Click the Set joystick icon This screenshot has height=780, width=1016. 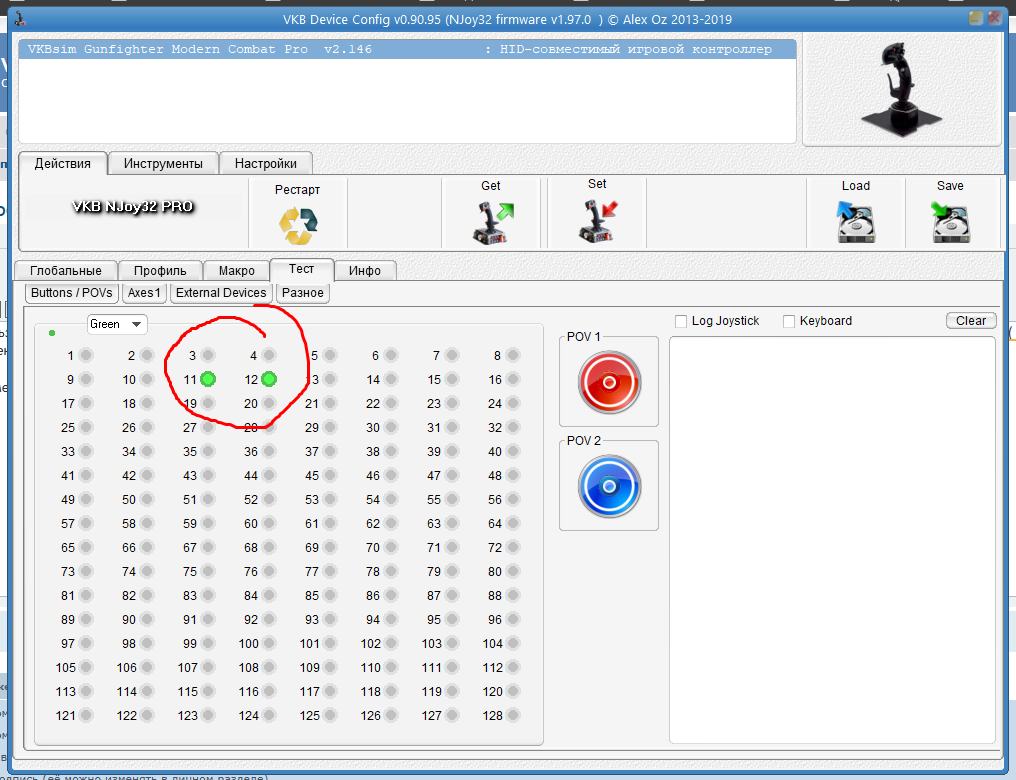pyautogui.click(x=597, y=223)
